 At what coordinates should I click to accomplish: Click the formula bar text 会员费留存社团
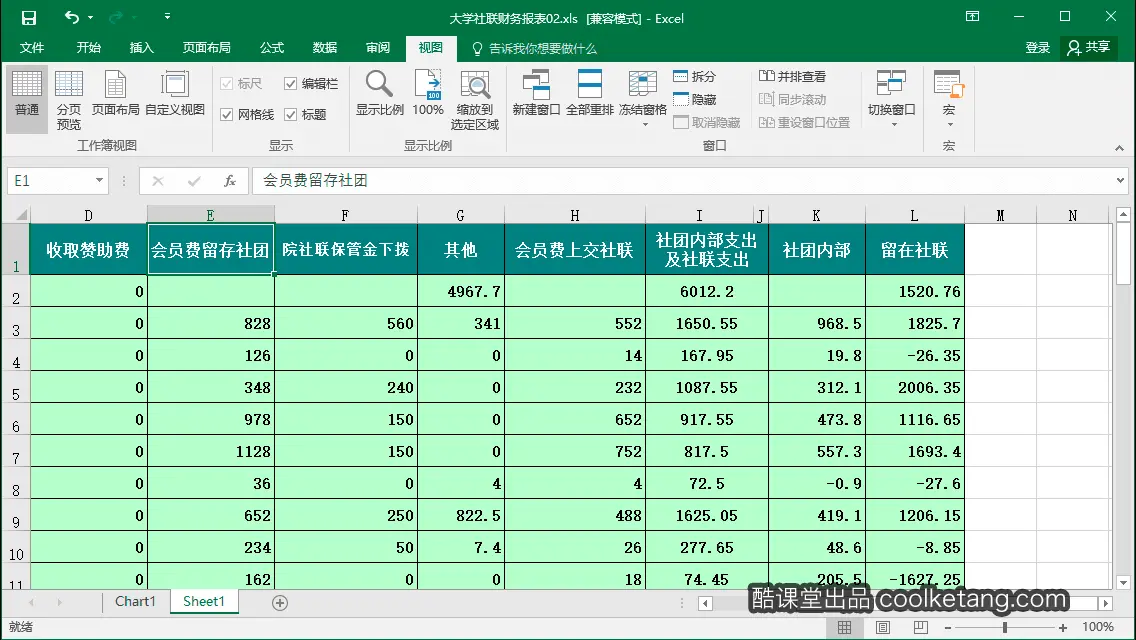coord(315,180)
